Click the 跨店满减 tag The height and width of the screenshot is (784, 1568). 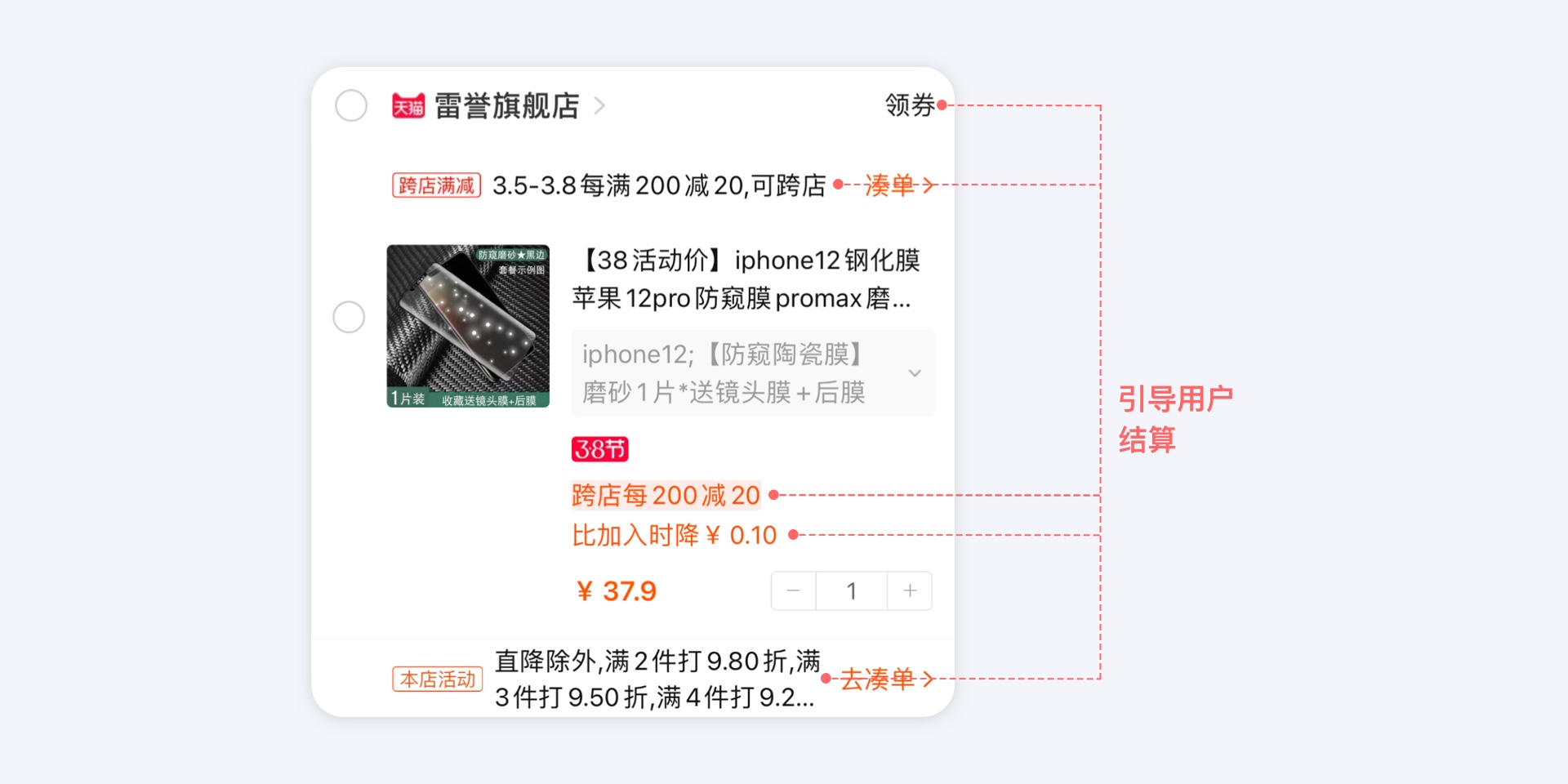coord(437,185)
